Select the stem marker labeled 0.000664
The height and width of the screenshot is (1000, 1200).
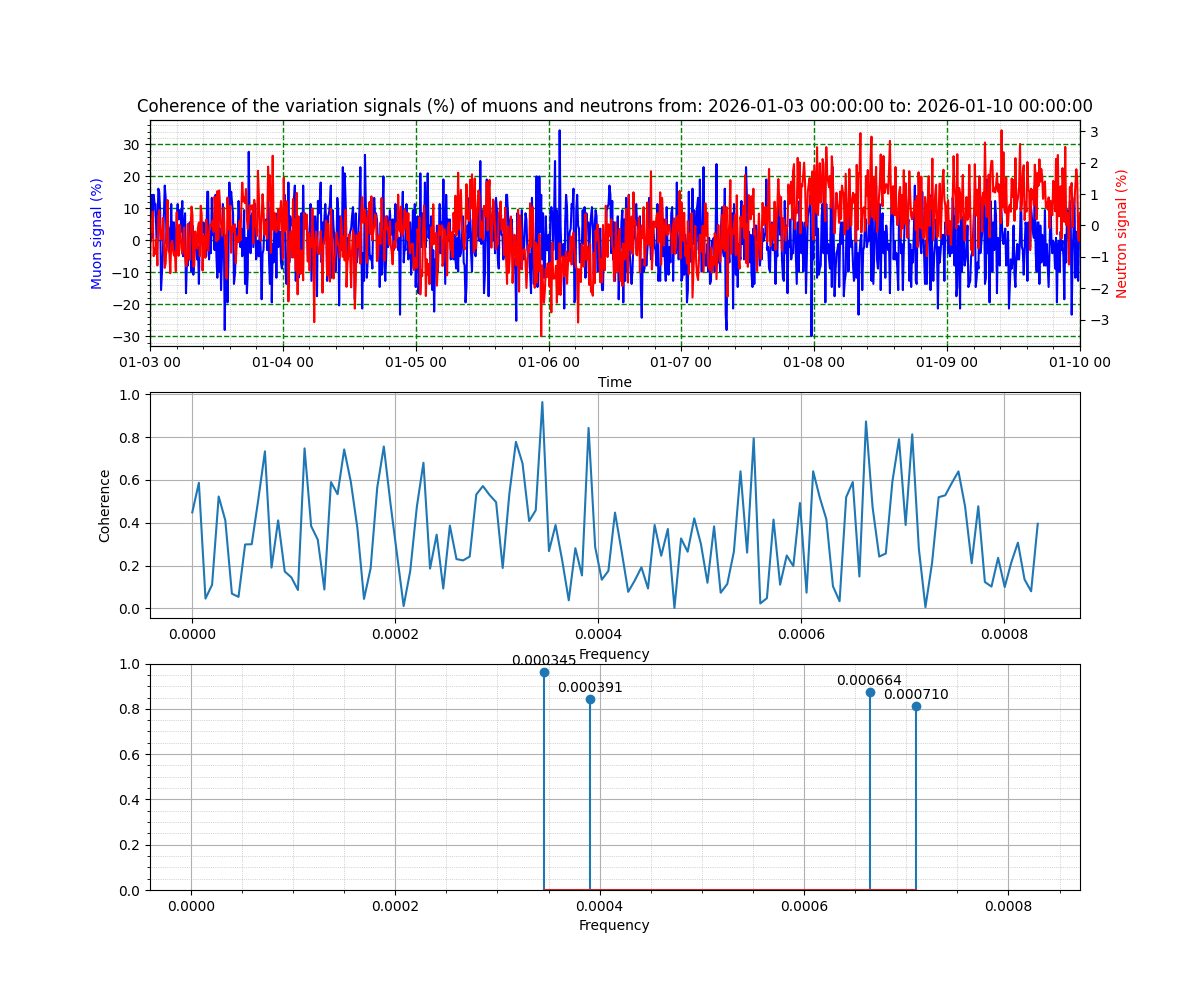coord(870,692)
